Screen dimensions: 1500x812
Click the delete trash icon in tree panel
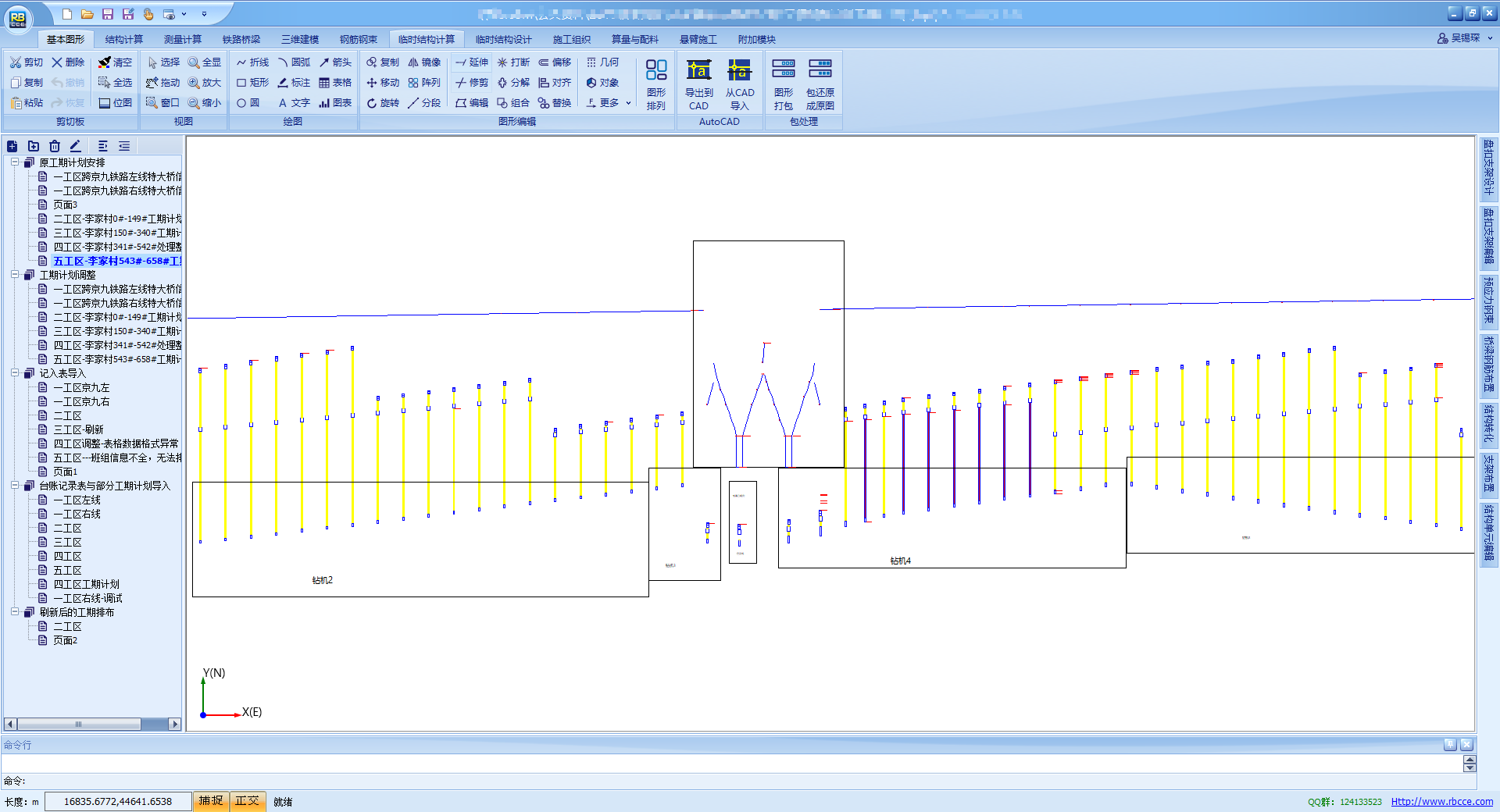tap(55, 146)
